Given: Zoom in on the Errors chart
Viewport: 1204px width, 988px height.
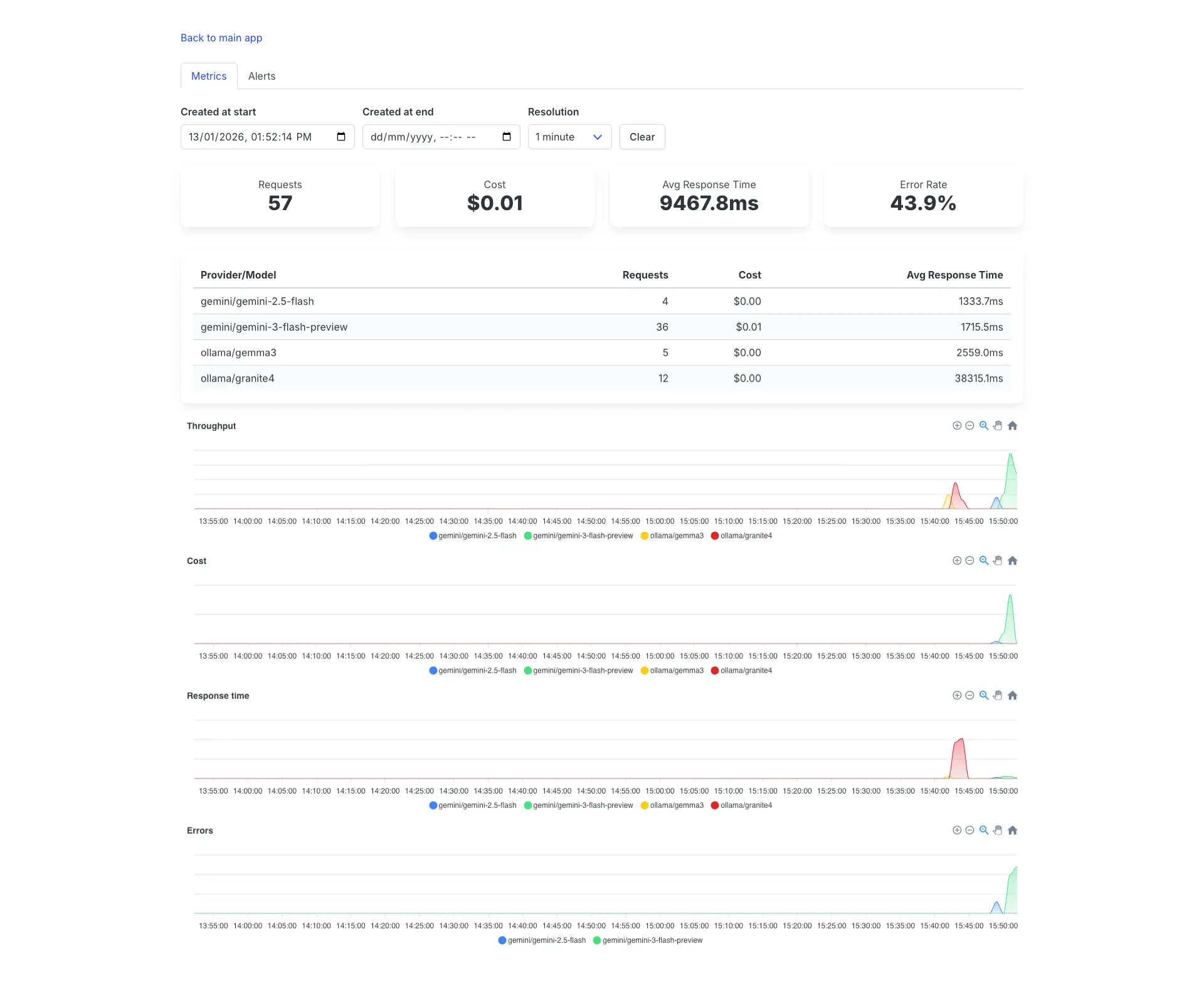Looking at the screenshot, I should [x=958, y=830].
